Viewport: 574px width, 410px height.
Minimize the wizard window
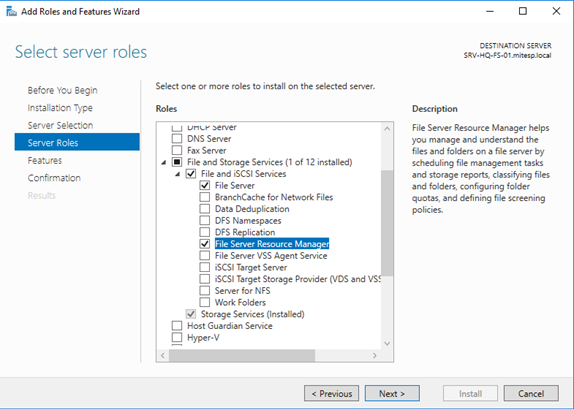point(490,11)
